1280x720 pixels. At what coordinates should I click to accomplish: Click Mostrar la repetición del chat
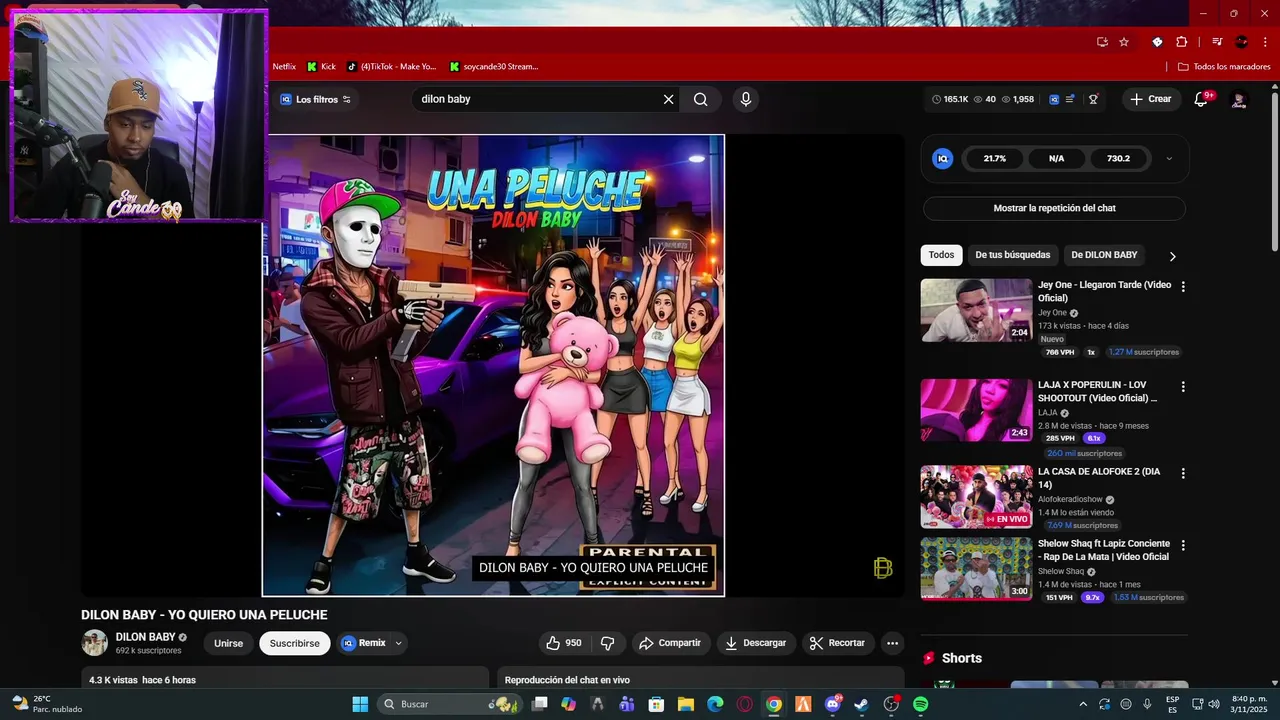[1054, 208]
